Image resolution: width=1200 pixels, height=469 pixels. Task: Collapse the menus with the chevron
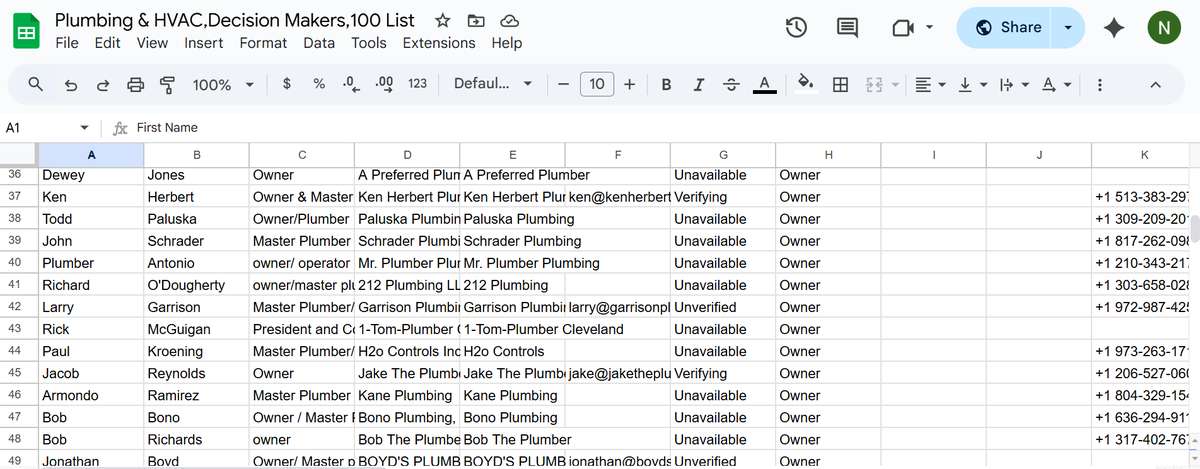click(1155, 85)
